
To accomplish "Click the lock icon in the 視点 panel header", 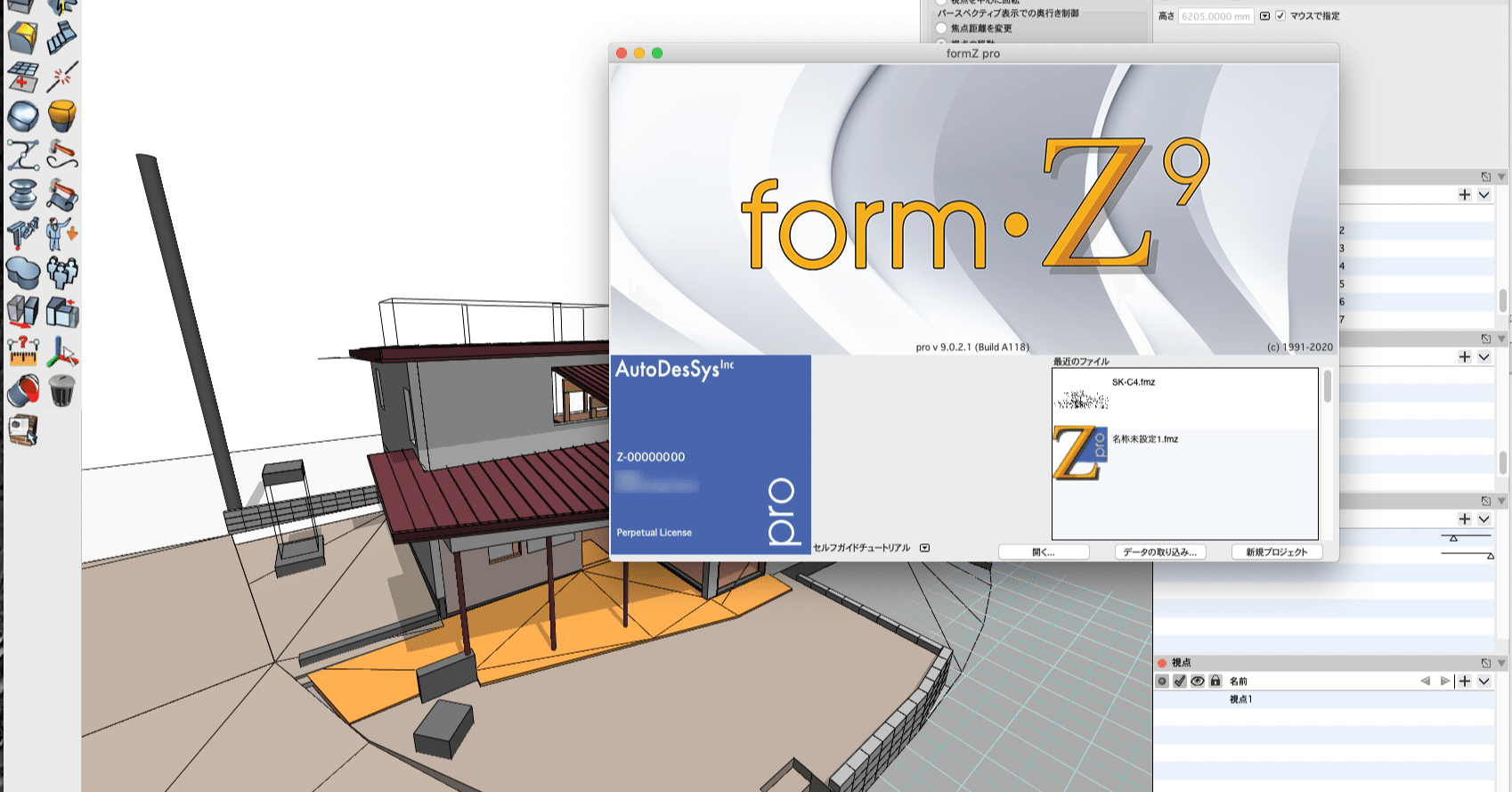I will (x=1215, y=681).
